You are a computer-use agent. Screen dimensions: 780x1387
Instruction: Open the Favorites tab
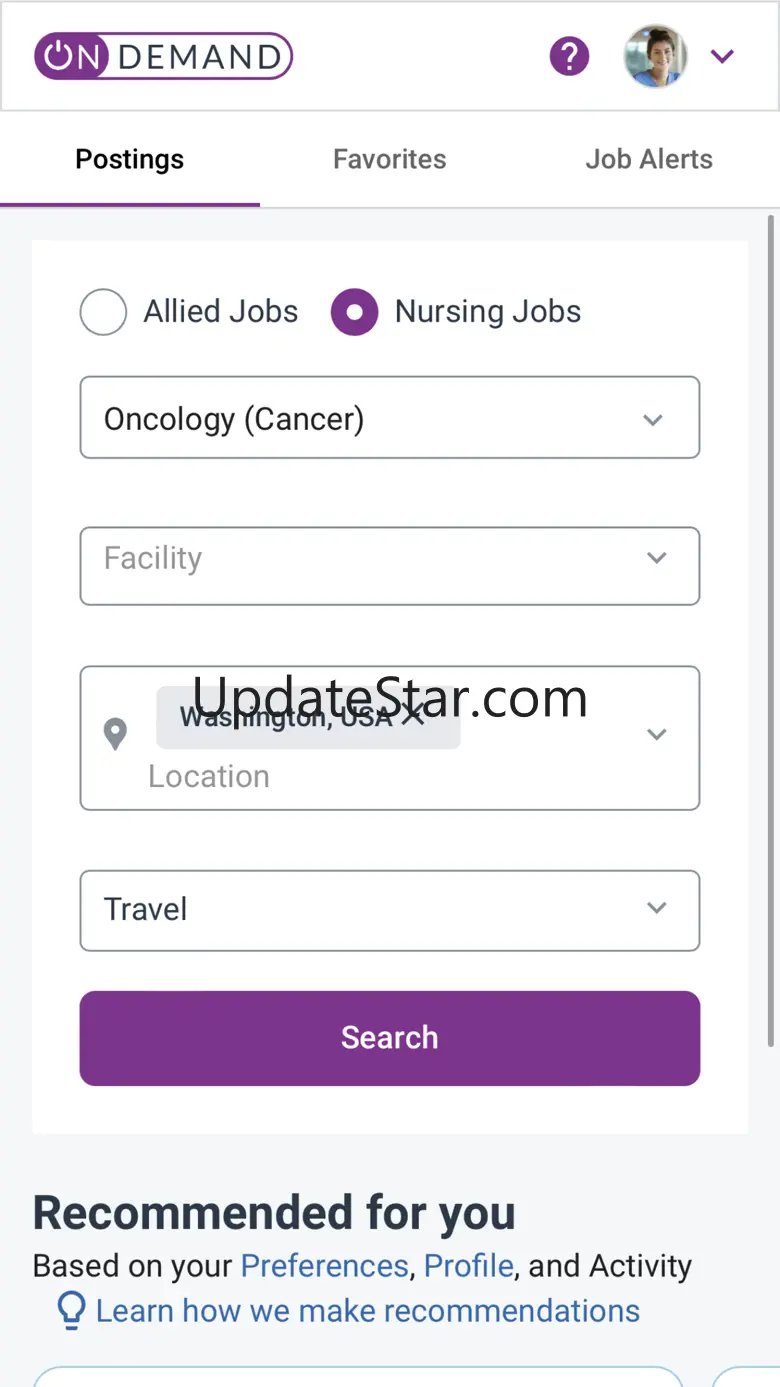coord(389,160)
